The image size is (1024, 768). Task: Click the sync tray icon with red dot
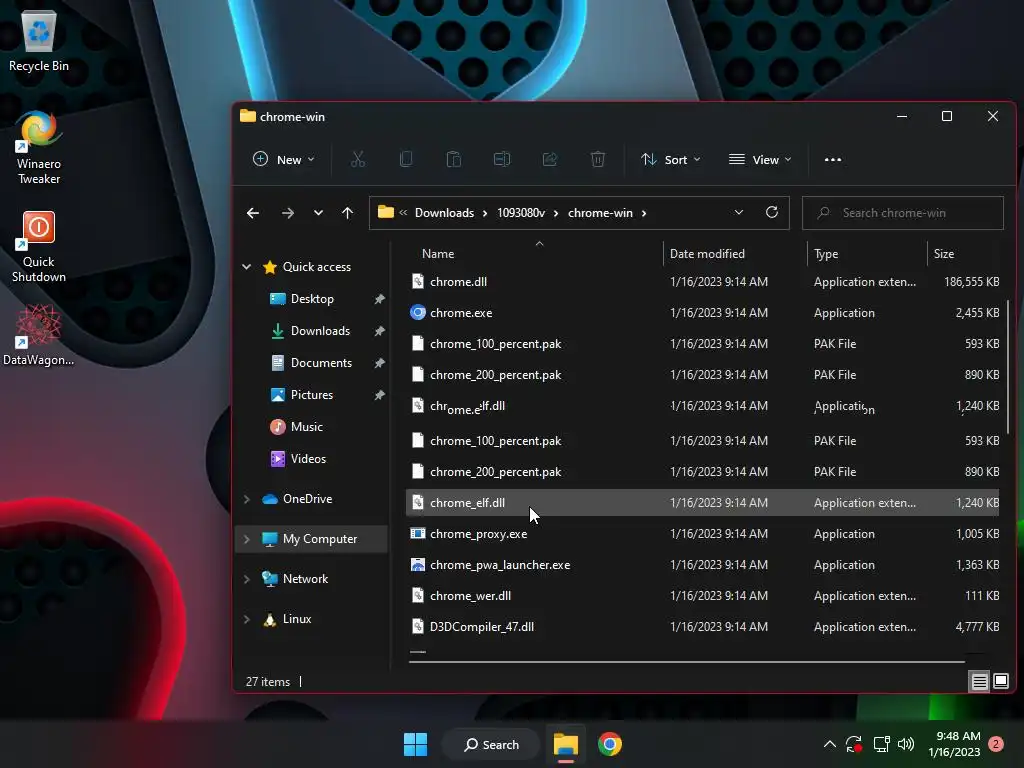point(854,744)
